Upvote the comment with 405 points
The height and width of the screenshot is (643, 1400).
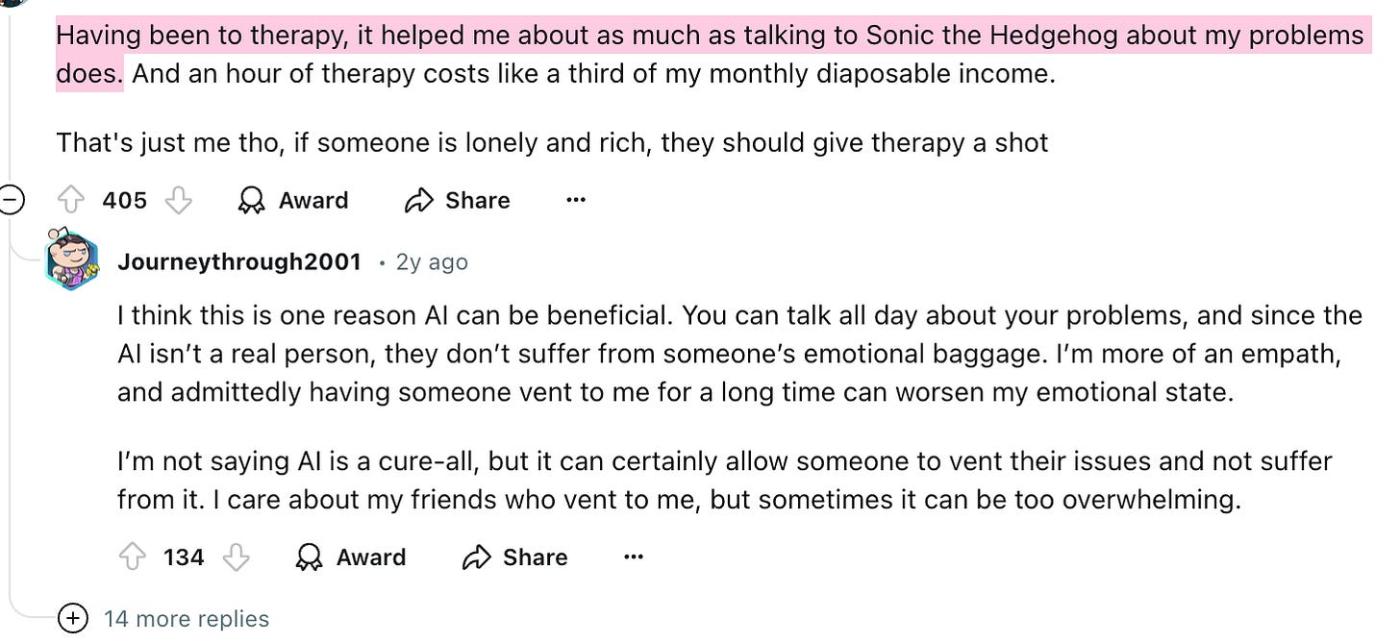coord(71,201)
